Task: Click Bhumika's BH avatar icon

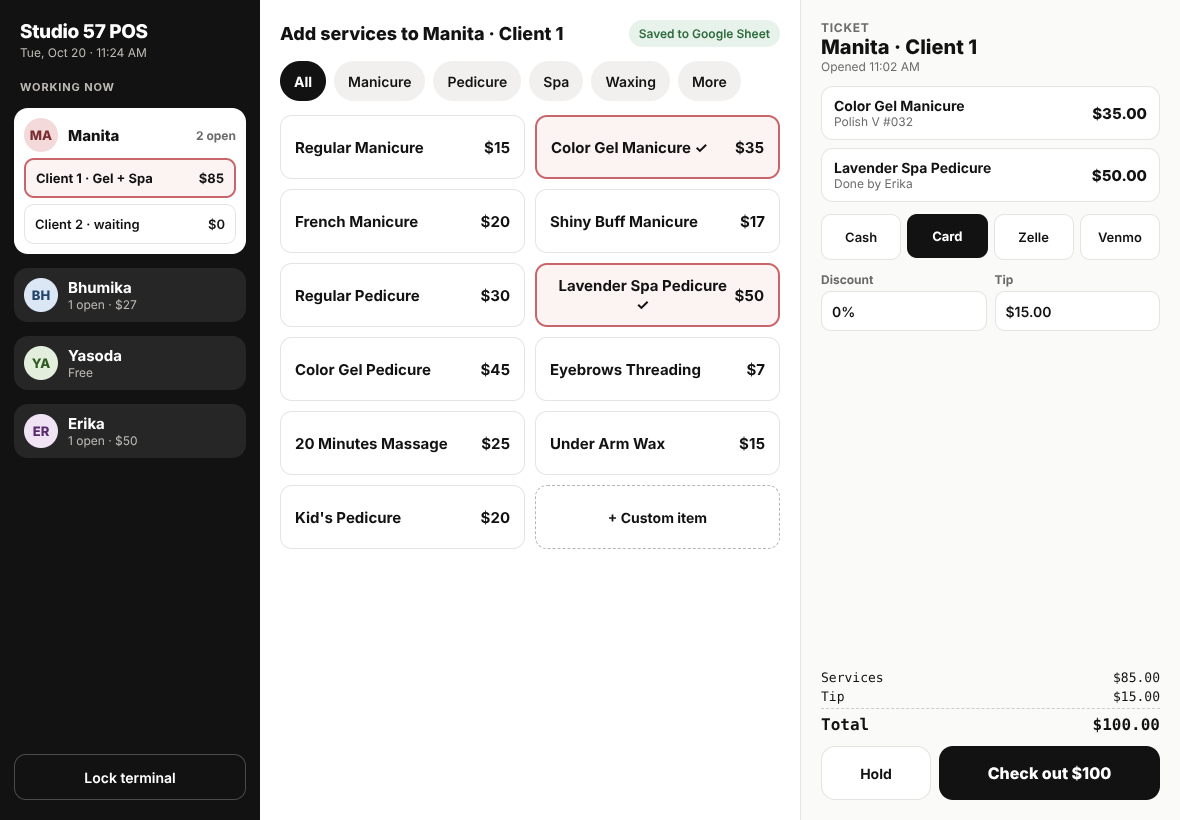Action: pyautogui.click(x=41, y=295)
